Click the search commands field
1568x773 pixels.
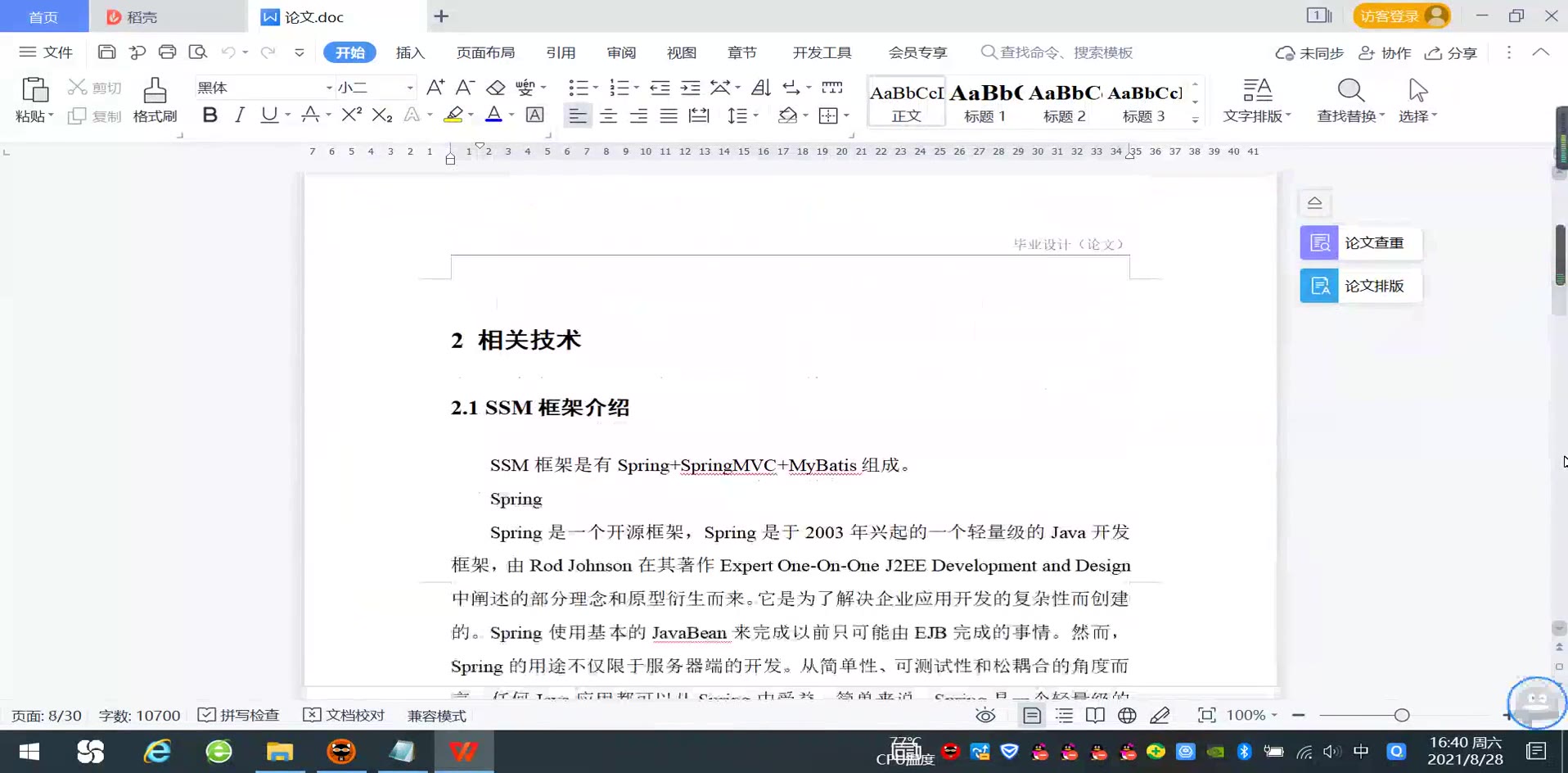pyautogui.click(x=1057, y=52)
